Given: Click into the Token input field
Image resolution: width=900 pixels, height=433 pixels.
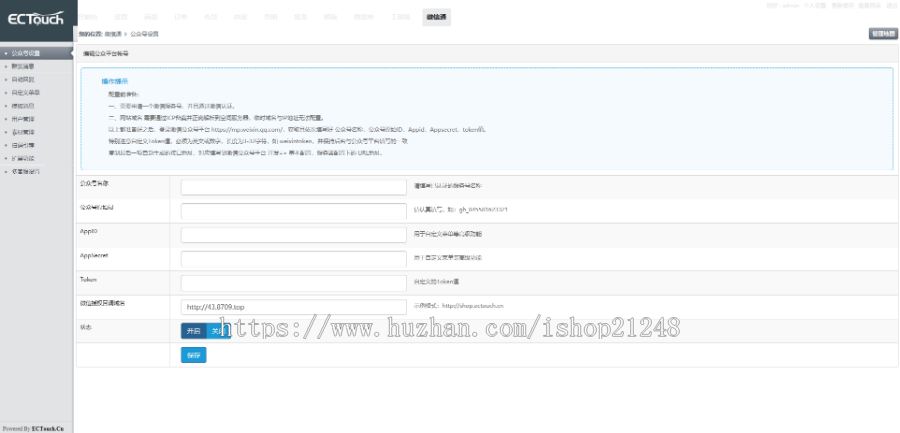Looking at the screenshot, I should coord(293,283).
